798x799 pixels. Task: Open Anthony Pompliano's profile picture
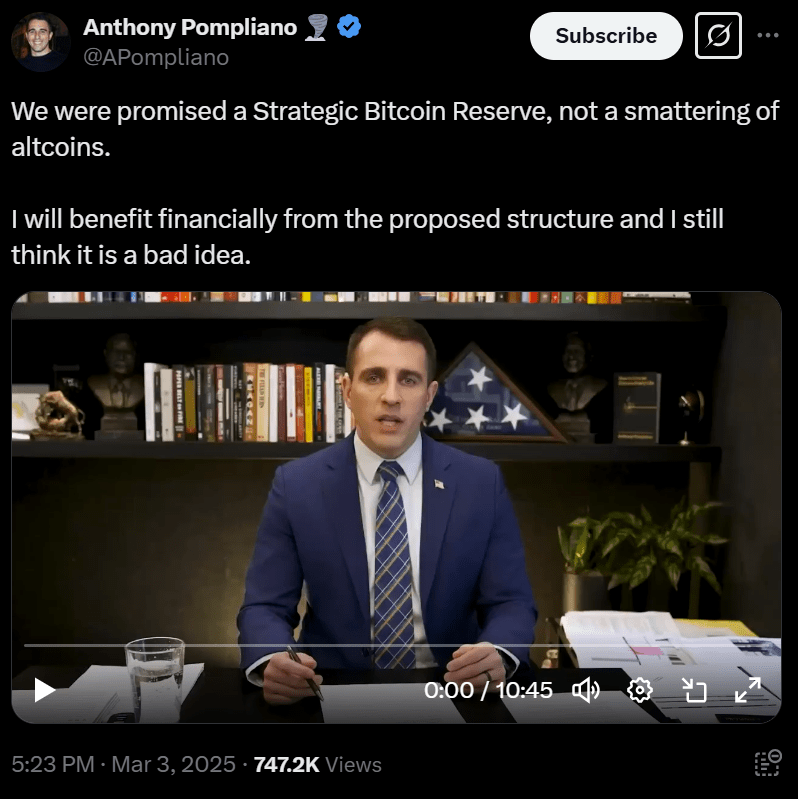point(41,42)
